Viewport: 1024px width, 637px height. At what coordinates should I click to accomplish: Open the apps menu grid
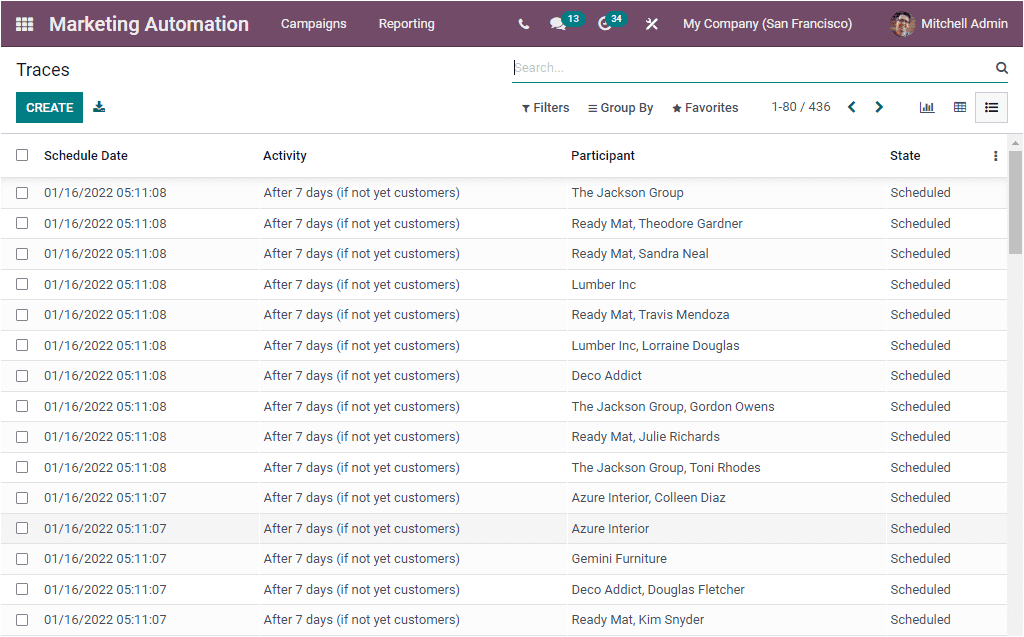23,23
